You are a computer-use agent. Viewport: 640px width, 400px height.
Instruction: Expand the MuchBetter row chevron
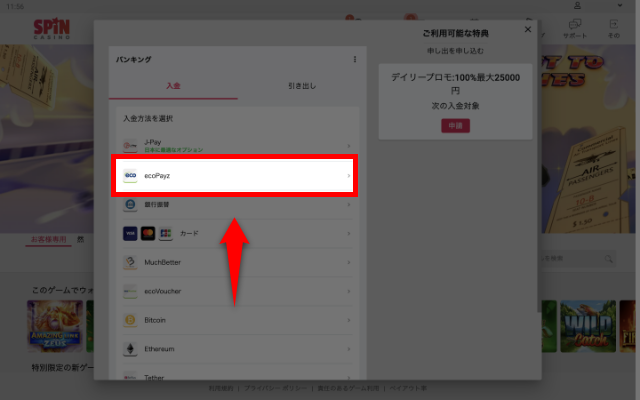[348, 262]
